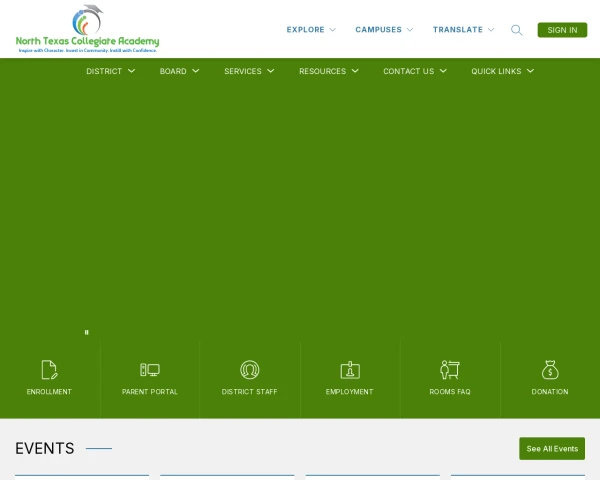Click the Donation money bag icon
Image resolution: width=600 pixels, height=480 pixels.
coord(550,369)
